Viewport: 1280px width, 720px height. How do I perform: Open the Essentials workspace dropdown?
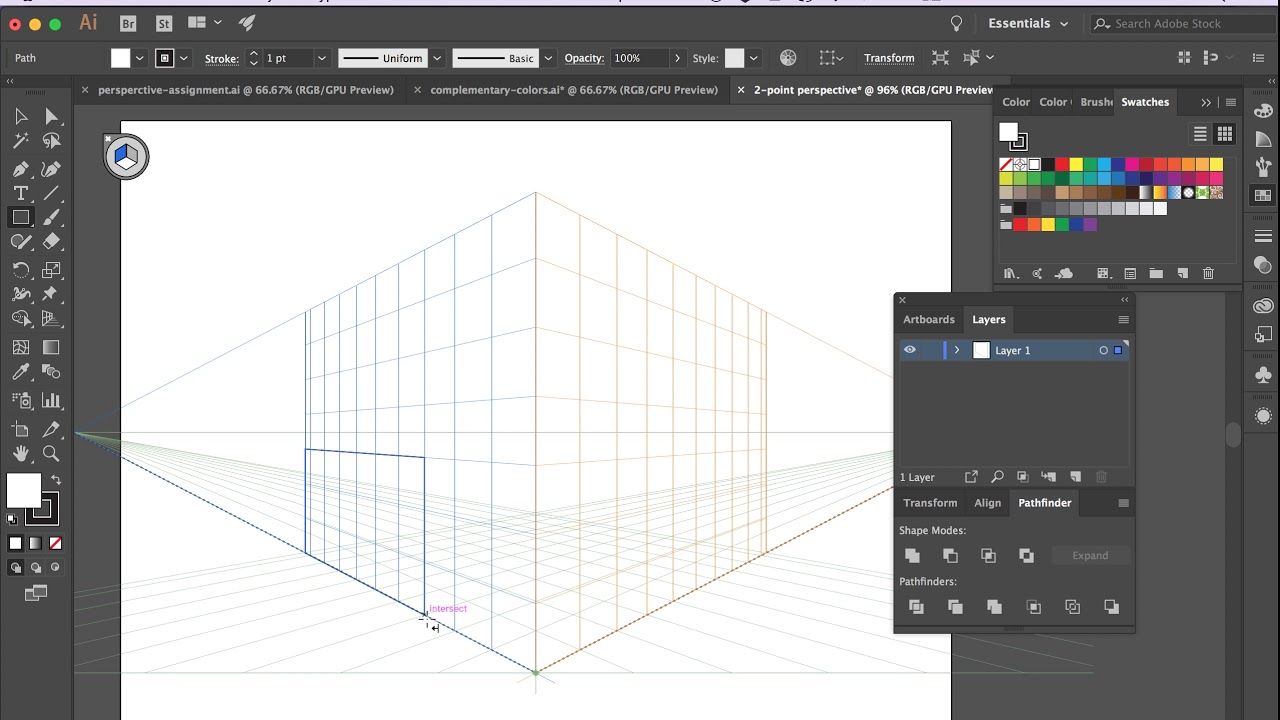pos(1028,23)
